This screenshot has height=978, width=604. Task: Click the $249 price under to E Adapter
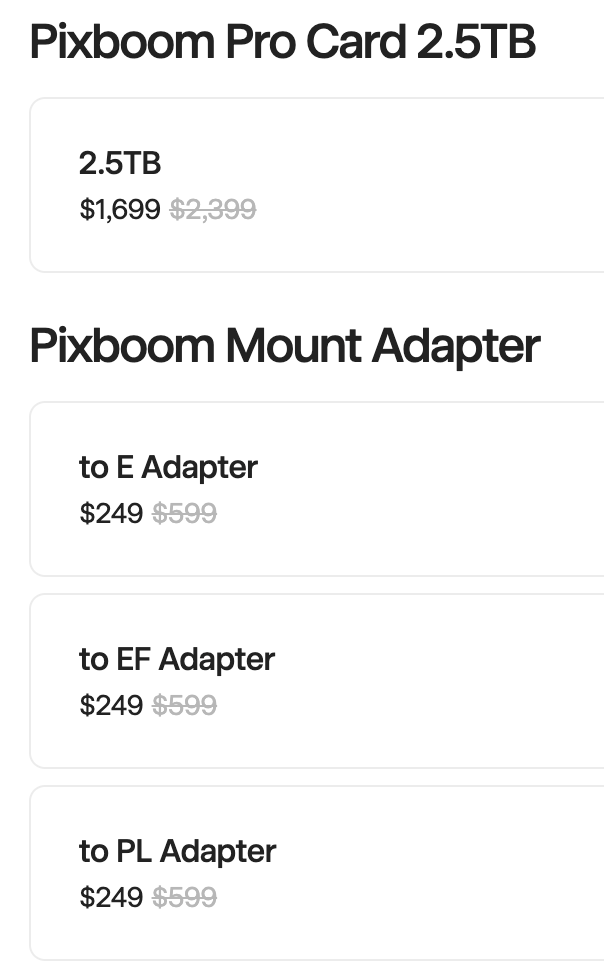pyautogui.click(x=111, y=513)
